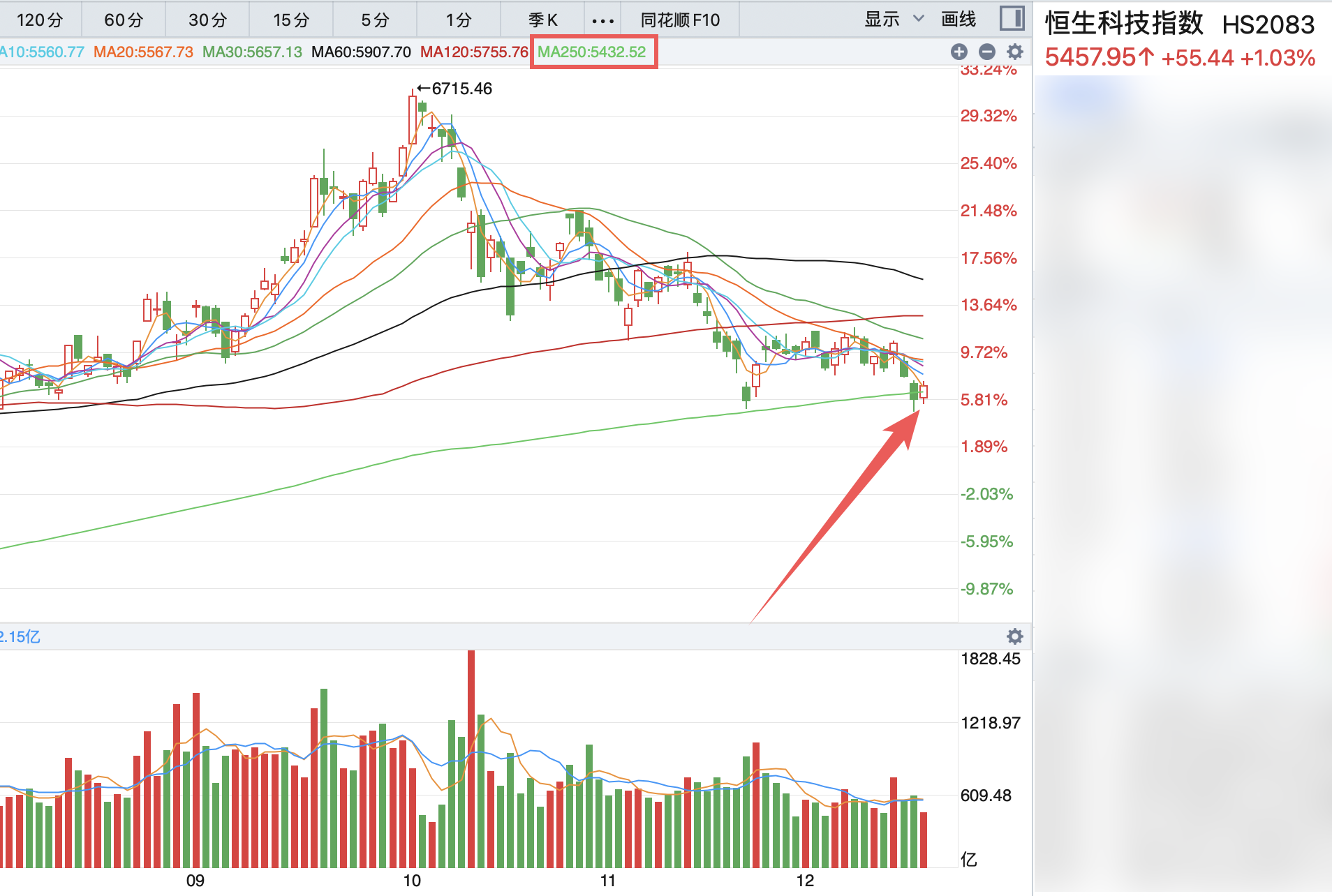Select the MA120 indicator value
The height and width of the screenshot is (896, 1332).
coord(474,52)
